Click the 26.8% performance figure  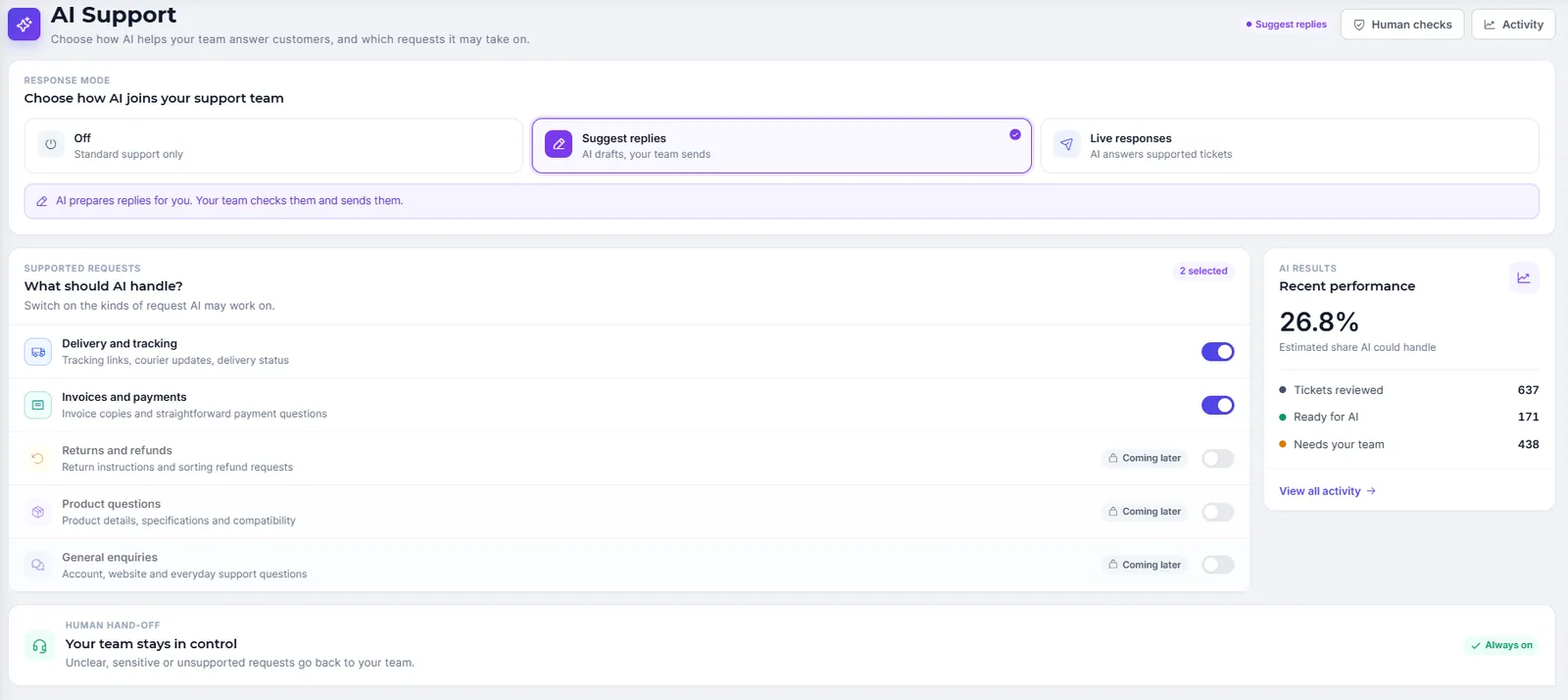[x=1319, y=322]
